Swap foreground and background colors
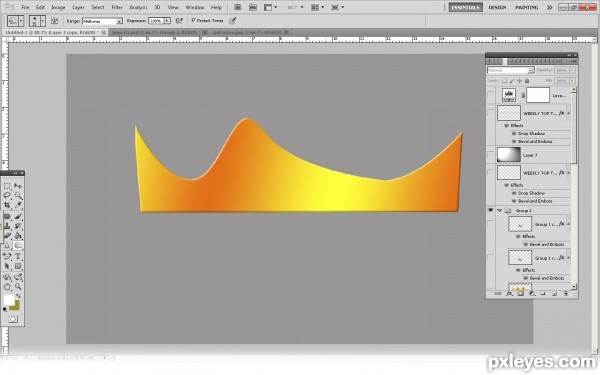 pyautogui.click(x=18, y=296)
